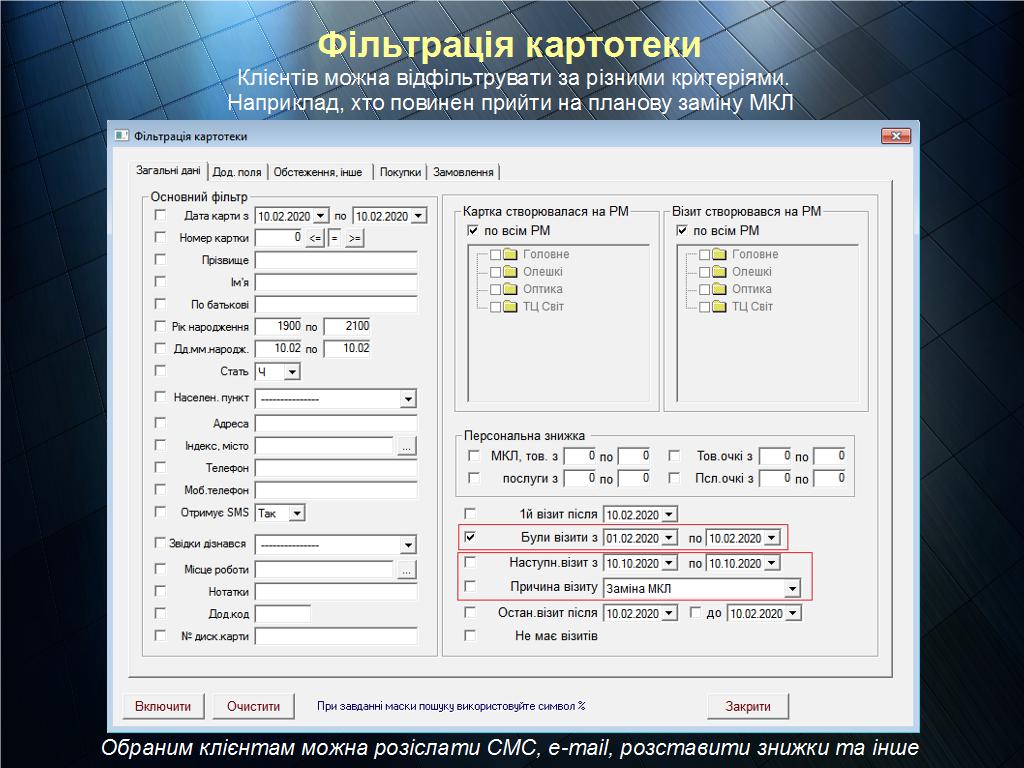Open the Звідки дізнався dropdown list

[x=408, y=545]
